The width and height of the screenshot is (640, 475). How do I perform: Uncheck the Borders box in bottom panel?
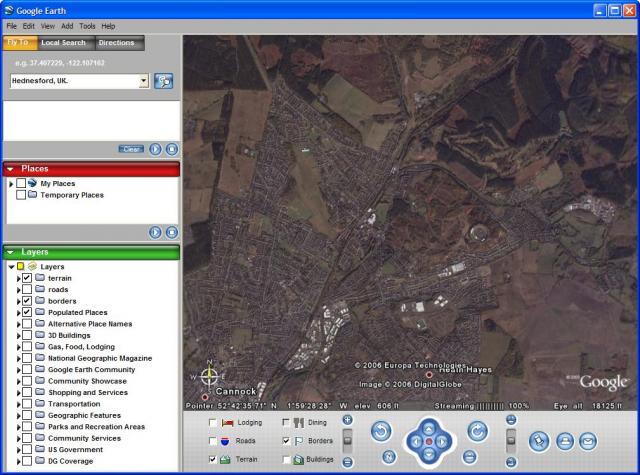pyautogui.click(x=286, y=441)
